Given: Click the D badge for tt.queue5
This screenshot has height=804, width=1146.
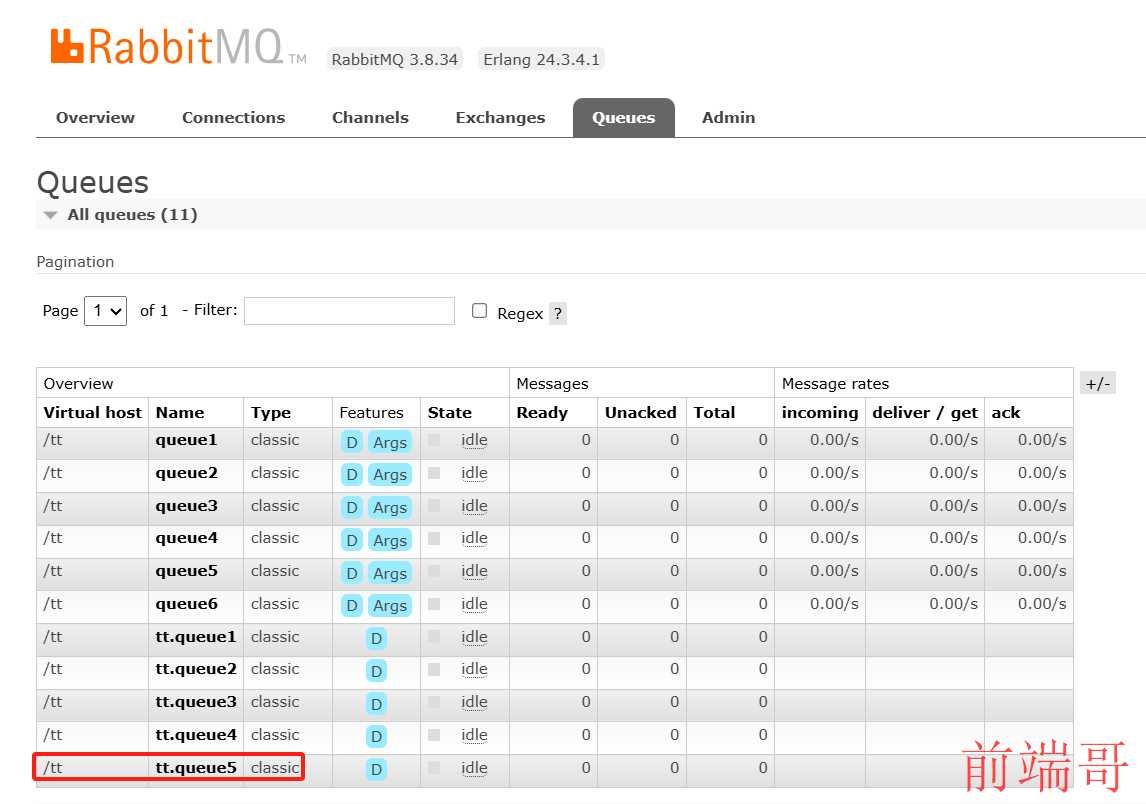Looking at the screenshot, I should [x=376, y=769].
